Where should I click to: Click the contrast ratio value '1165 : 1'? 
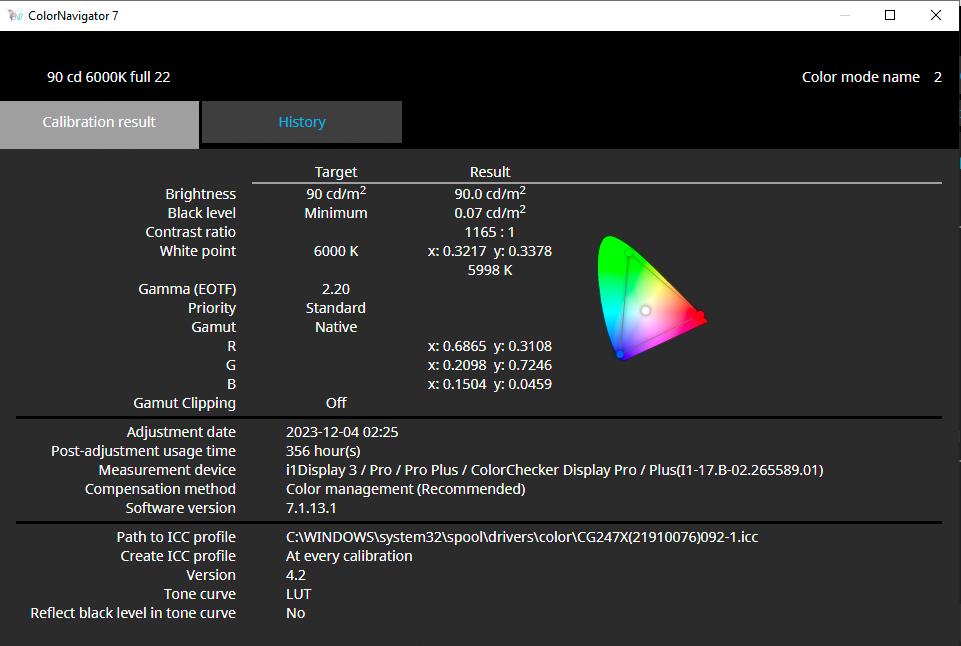coord(490,232)
